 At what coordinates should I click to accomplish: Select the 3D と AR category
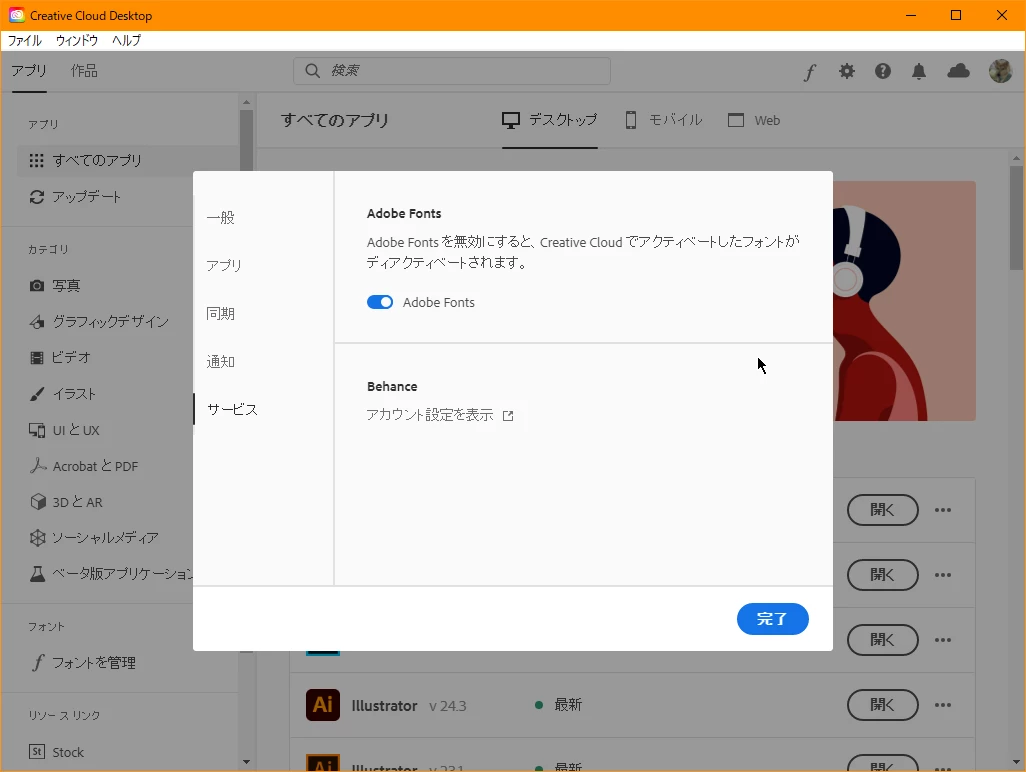[x=66, y=502]
